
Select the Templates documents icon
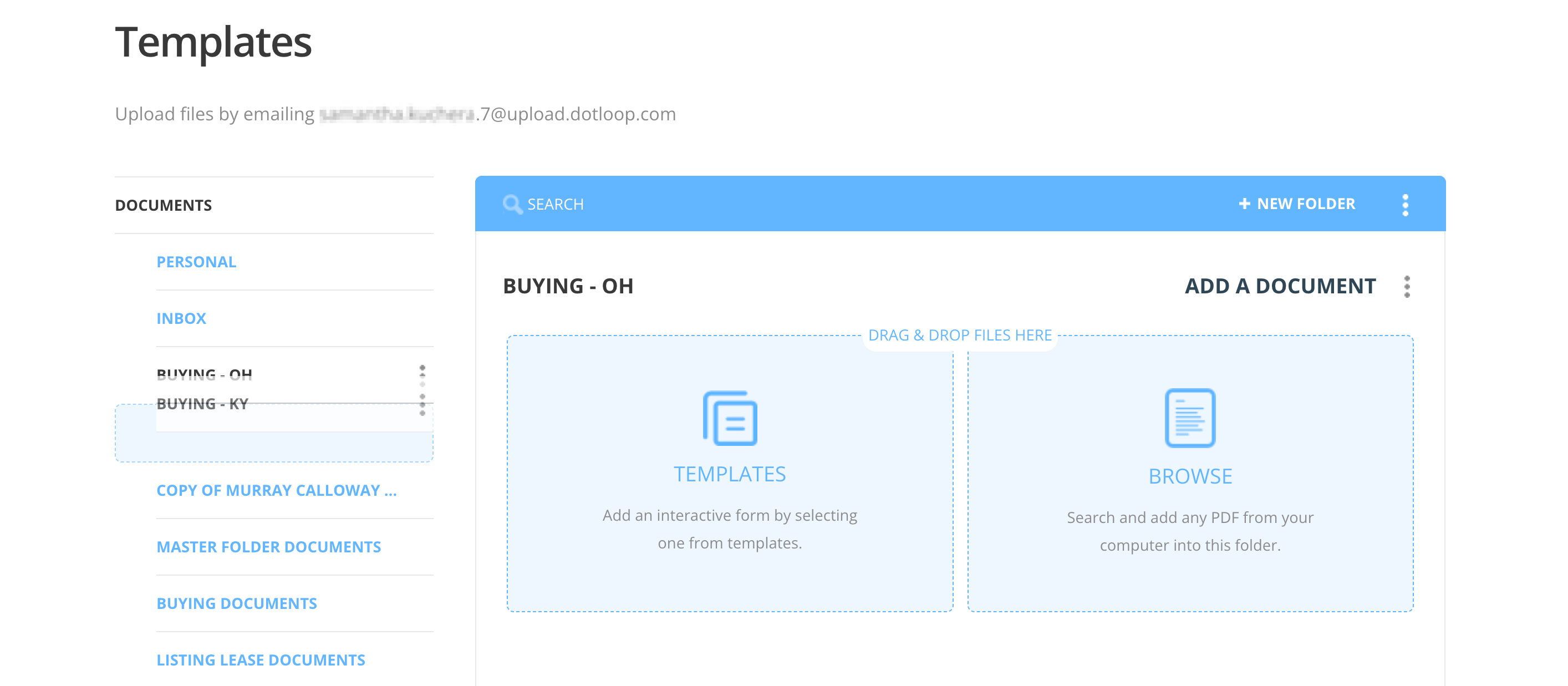point(729,418)
